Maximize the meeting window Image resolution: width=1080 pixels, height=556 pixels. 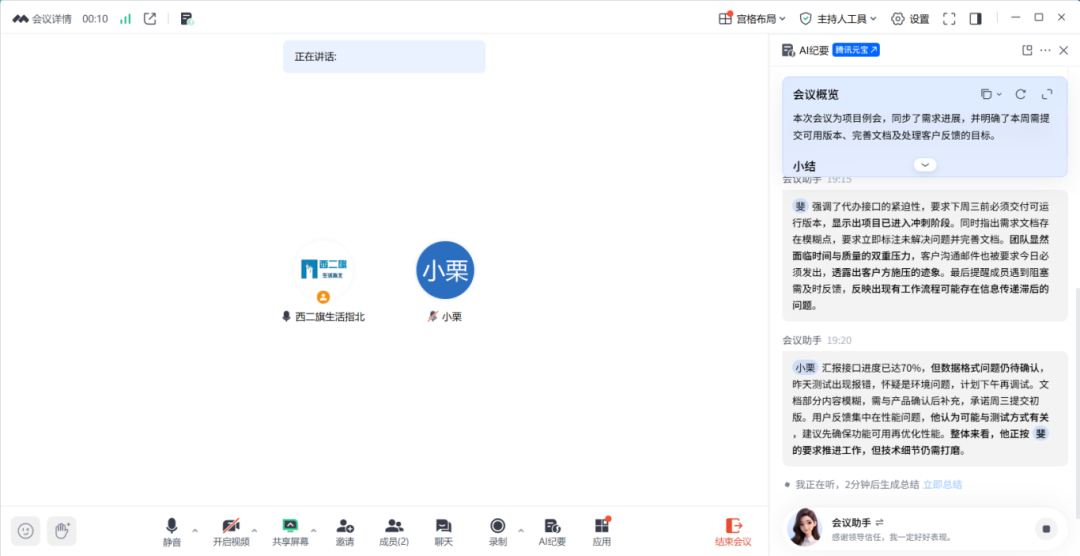(x=1039, y=17)
